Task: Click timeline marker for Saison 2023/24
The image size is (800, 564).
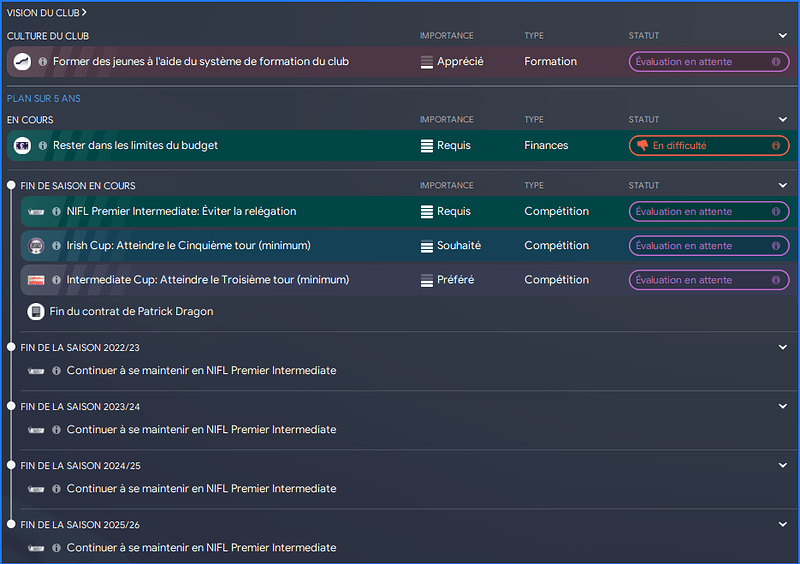Action: click(x=11, y=406)
